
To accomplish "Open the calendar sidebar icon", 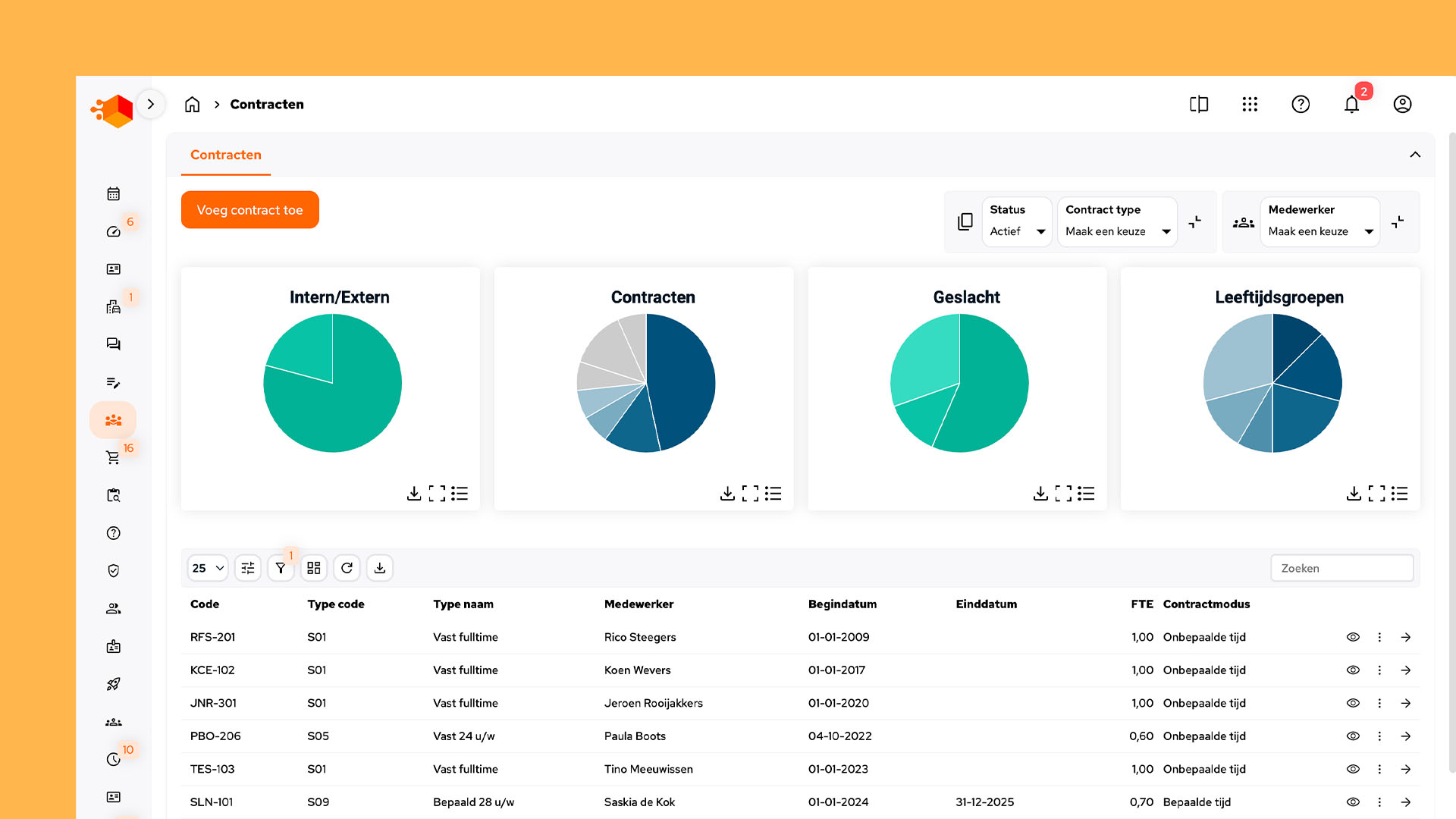I will [x=113, y=194].
